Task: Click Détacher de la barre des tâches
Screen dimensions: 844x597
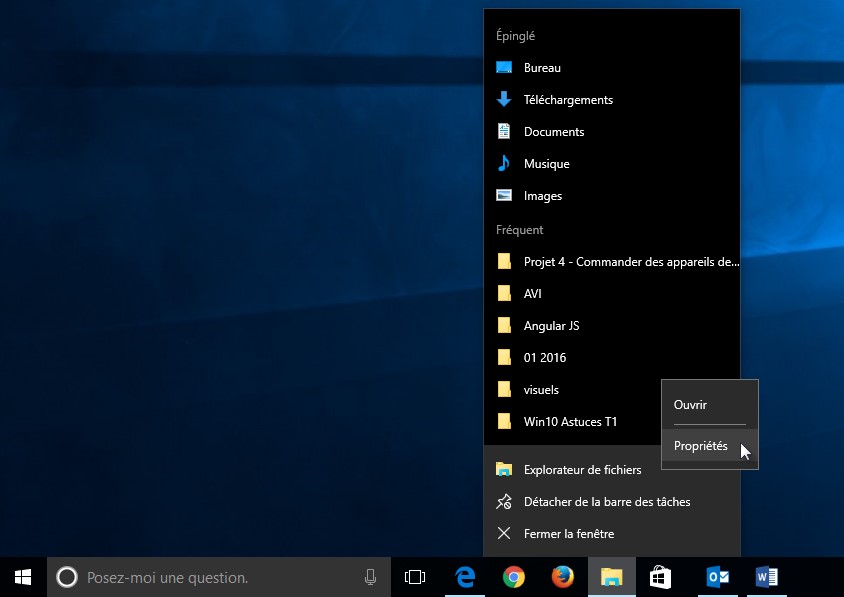Action: point(606,502)
